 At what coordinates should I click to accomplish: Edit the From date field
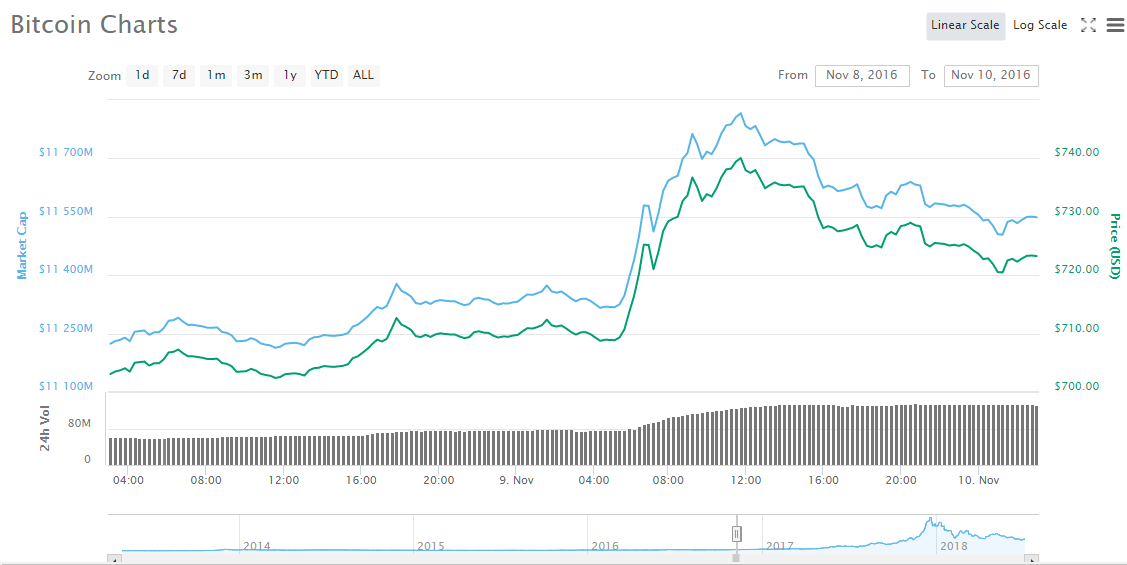[x=862, y=75]
